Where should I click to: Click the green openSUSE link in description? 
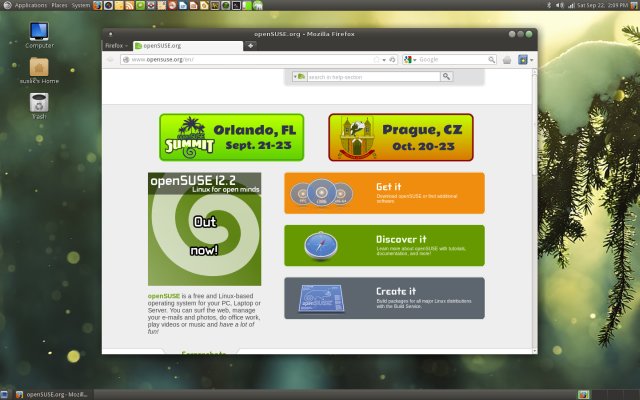[x=164, y=296]
